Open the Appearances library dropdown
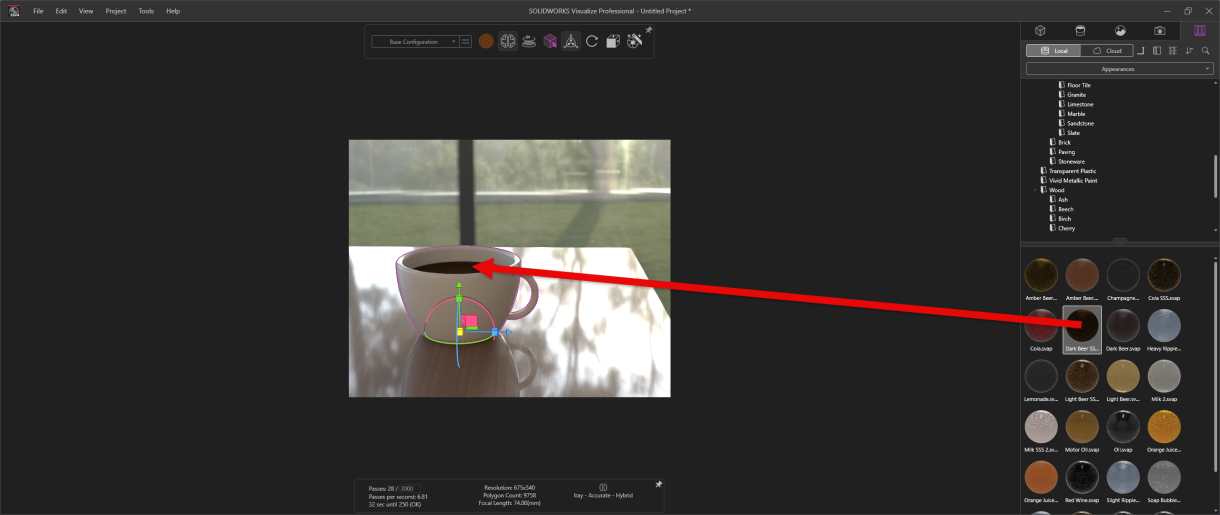Screen dimensions: 1220x515 point(1119,69)
